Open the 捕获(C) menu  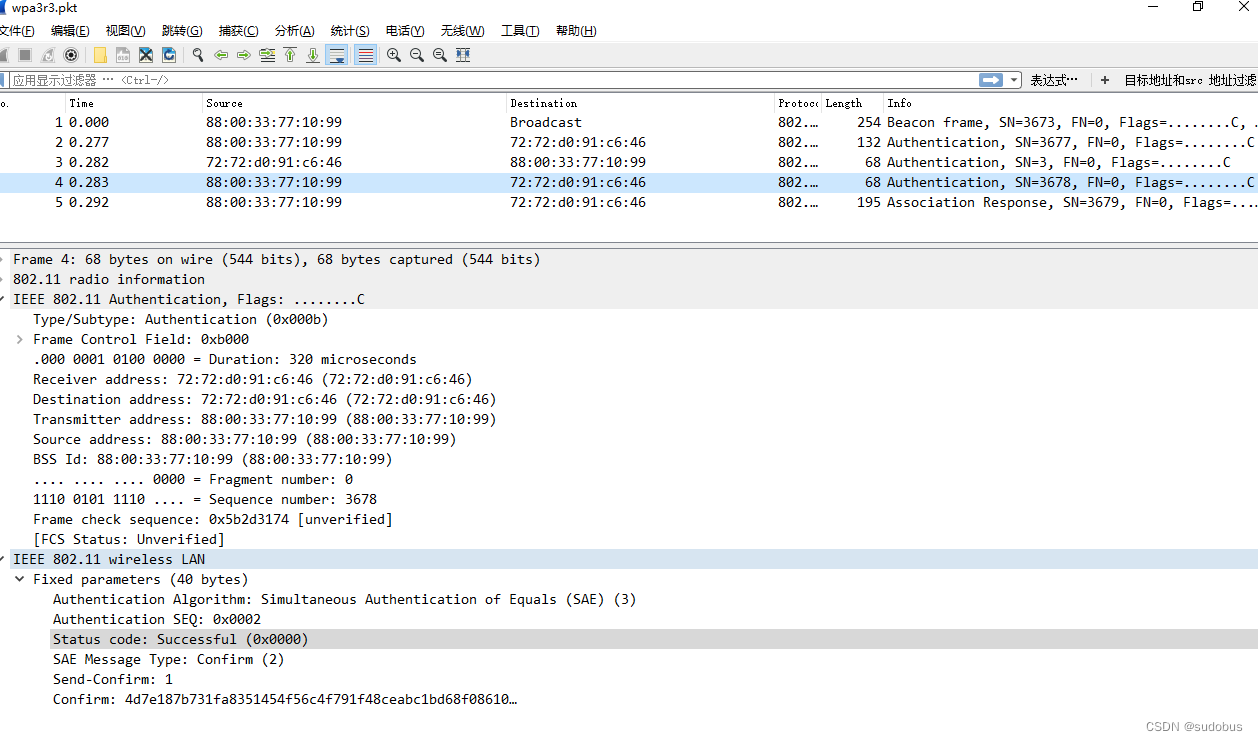(238, 31)
